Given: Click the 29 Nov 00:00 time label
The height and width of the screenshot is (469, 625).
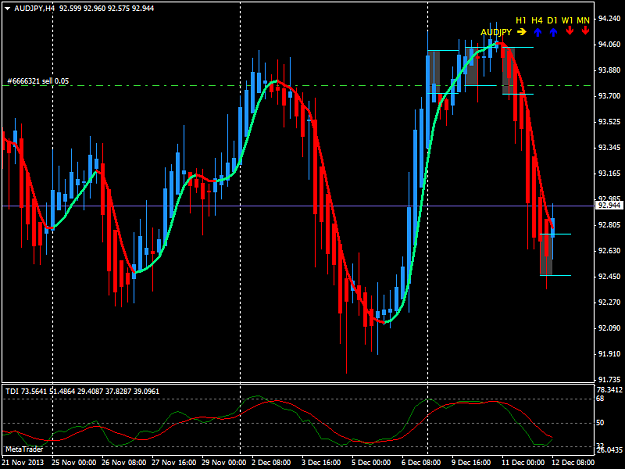Looking at the screenshot, I should coord(224,462).
